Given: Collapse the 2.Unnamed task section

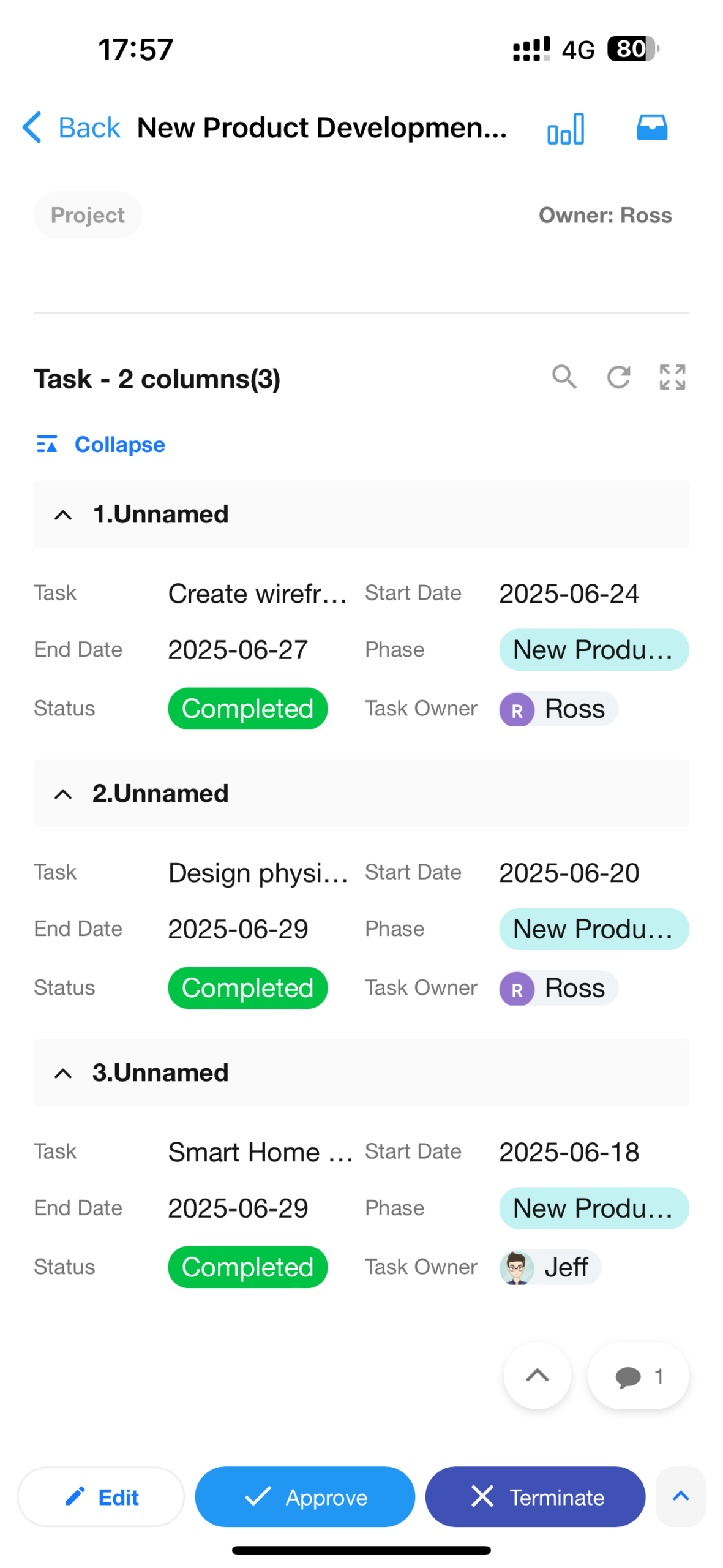Looking at the screenshot, I should click(x=63, y=794).
